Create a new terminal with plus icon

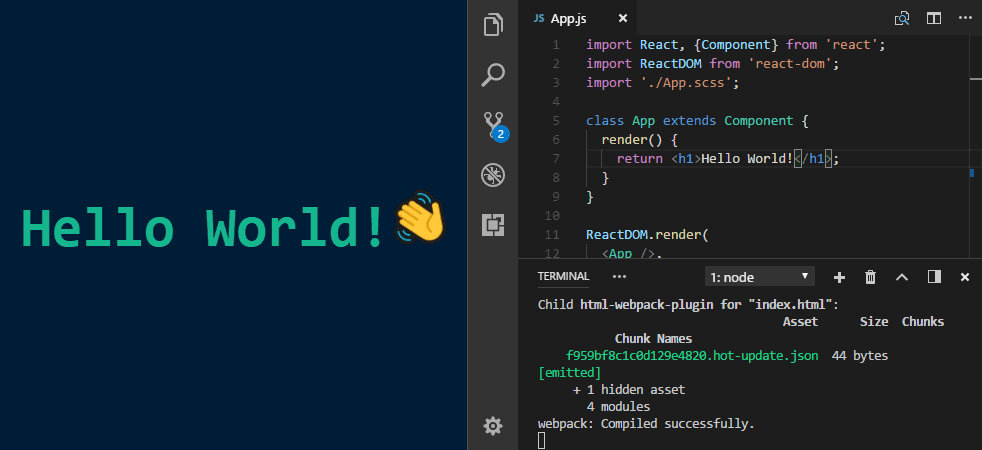point(839,277)
